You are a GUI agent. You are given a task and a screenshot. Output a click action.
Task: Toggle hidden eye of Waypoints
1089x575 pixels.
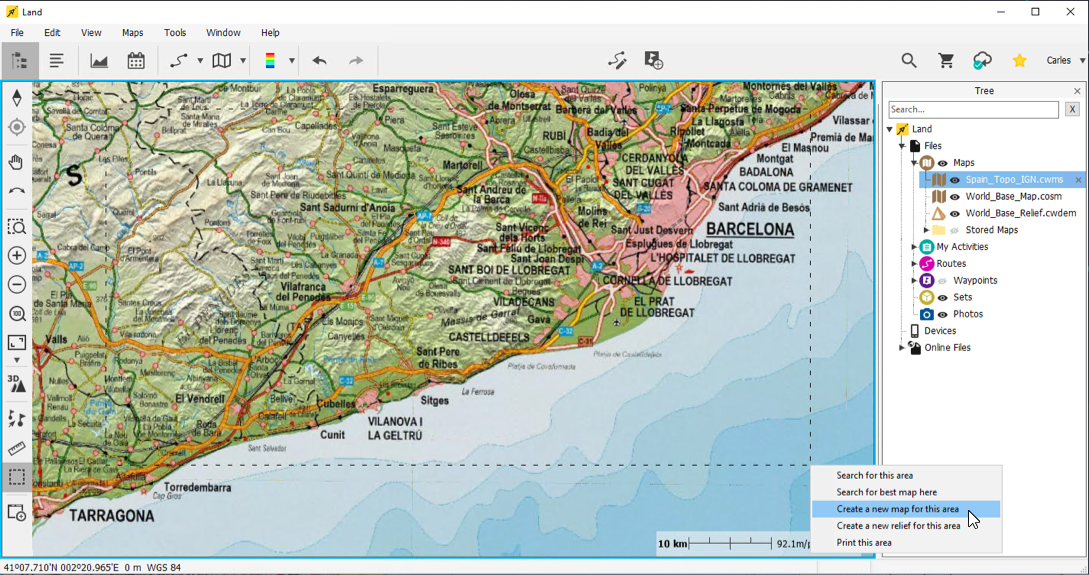click(x=942, y=281)
